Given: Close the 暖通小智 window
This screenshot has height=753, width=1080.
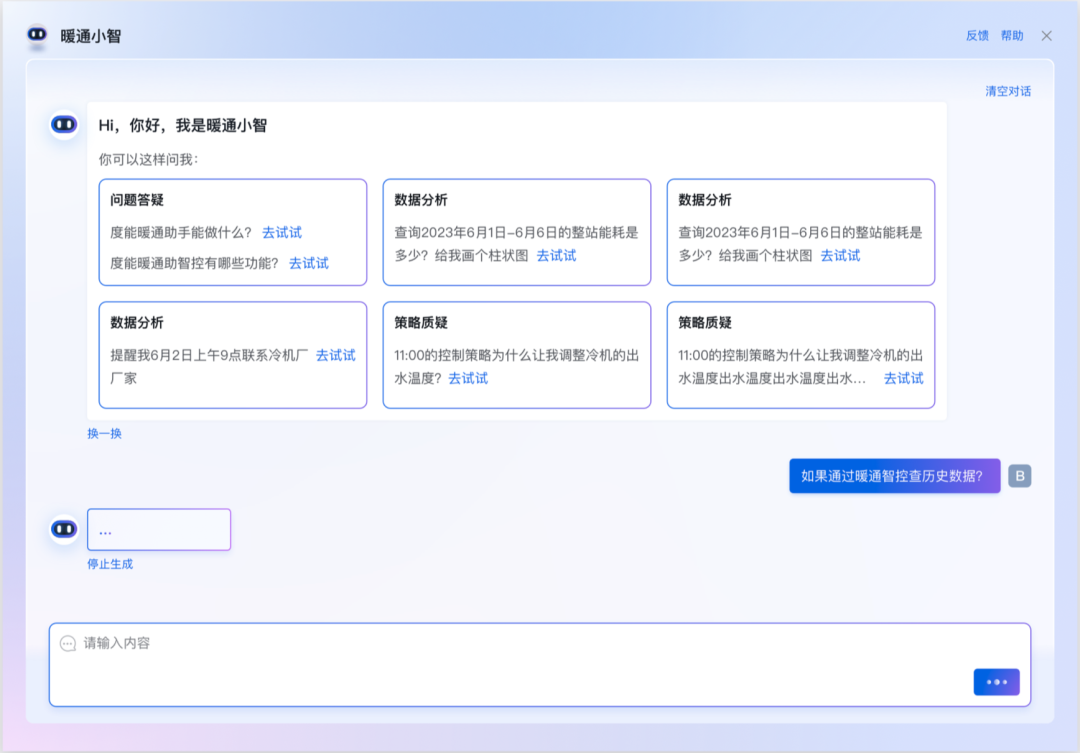Looking at the screenshot, I should pyautogui.click(x=1046, y=36).
